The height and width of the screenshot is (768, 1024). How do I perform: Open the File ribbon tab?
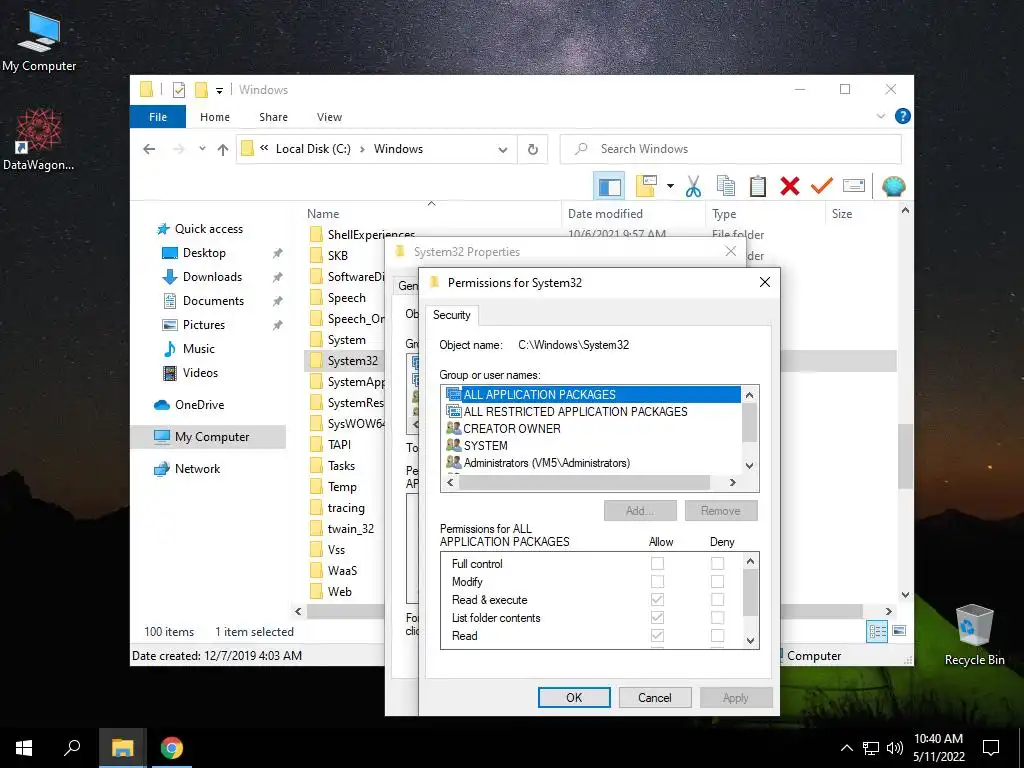pyautogui.click(x=158, y=117)
